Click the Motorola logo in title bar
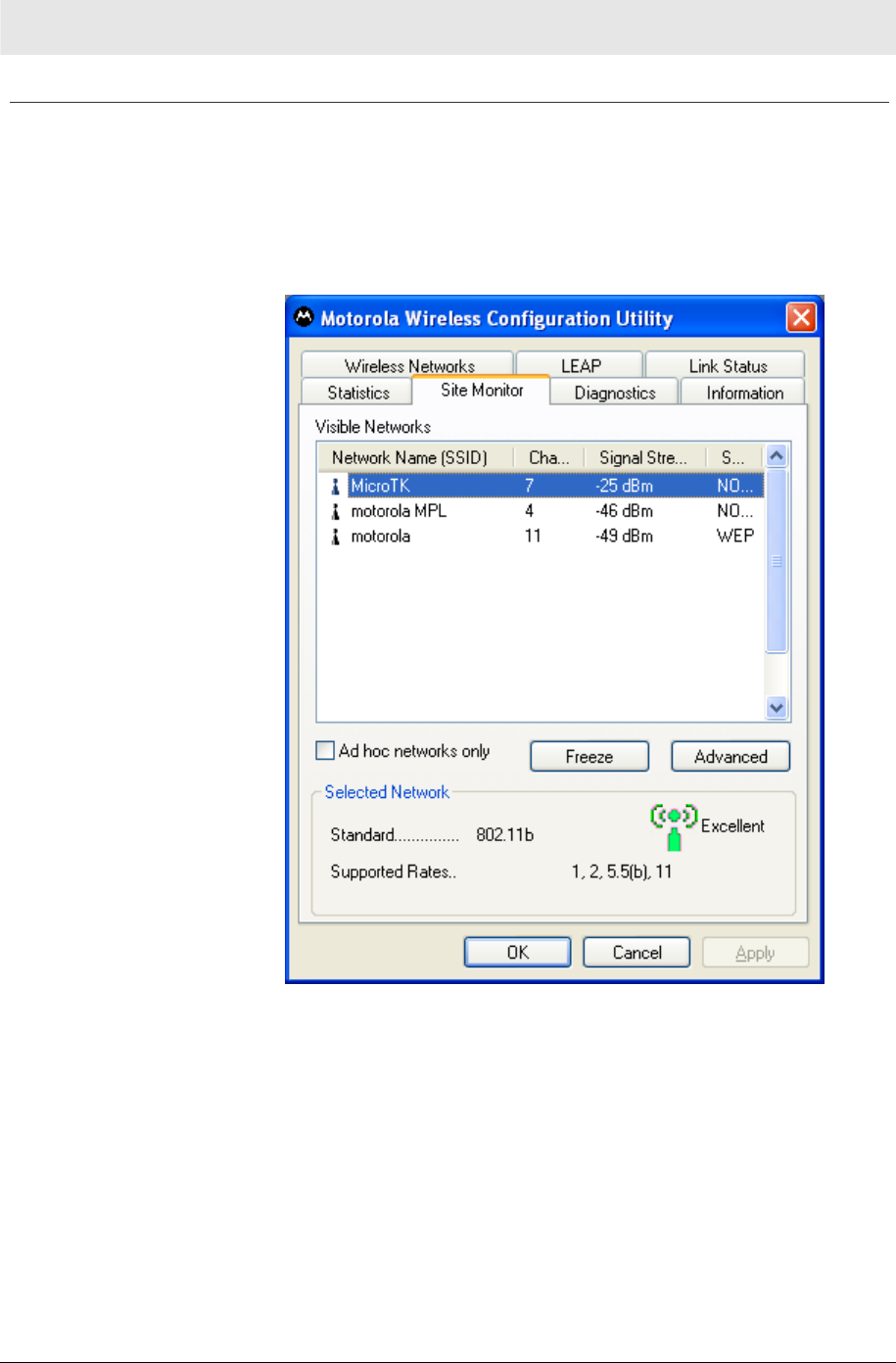 [305, 318]
